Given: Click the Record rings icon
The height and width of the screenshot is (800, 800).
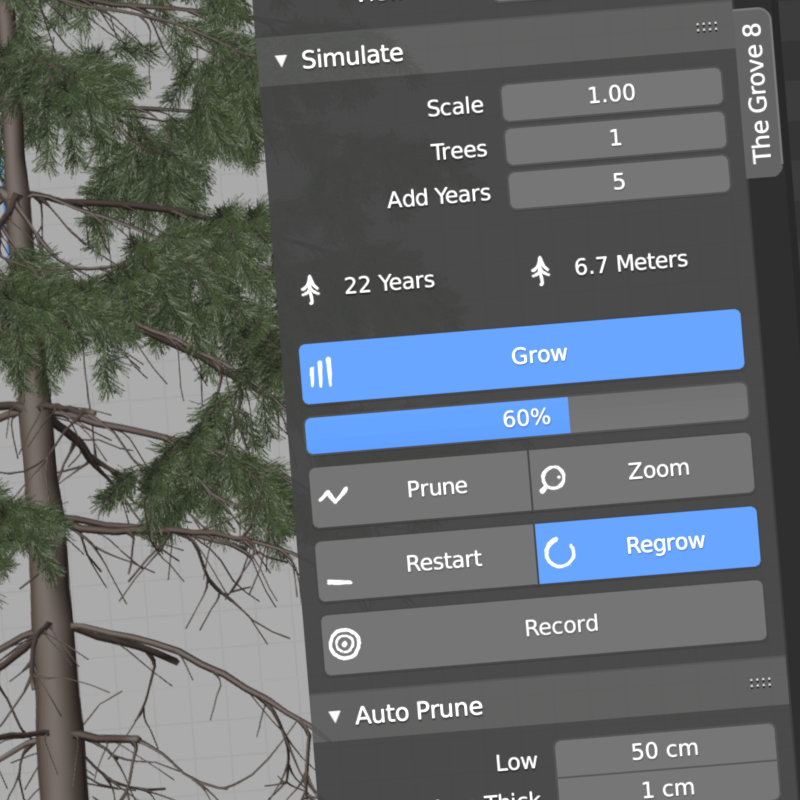Looking at the screenshot, I should click(x=345, y=643).
